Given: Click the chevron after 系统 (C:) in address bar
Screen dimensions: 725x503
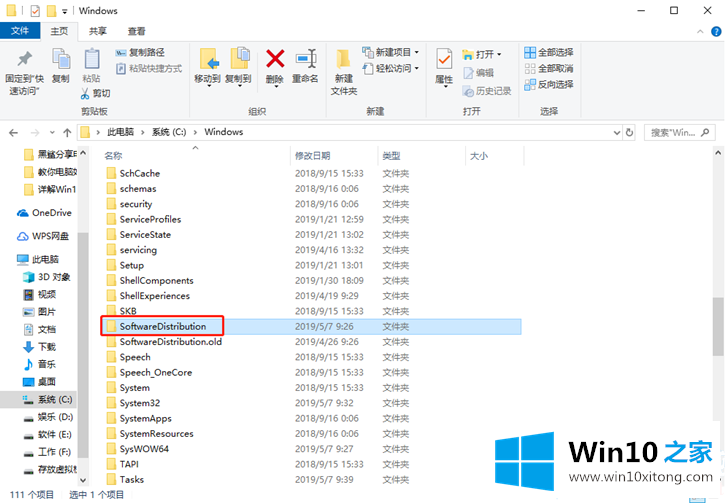Looking at the screenshot, I should 195,132.
